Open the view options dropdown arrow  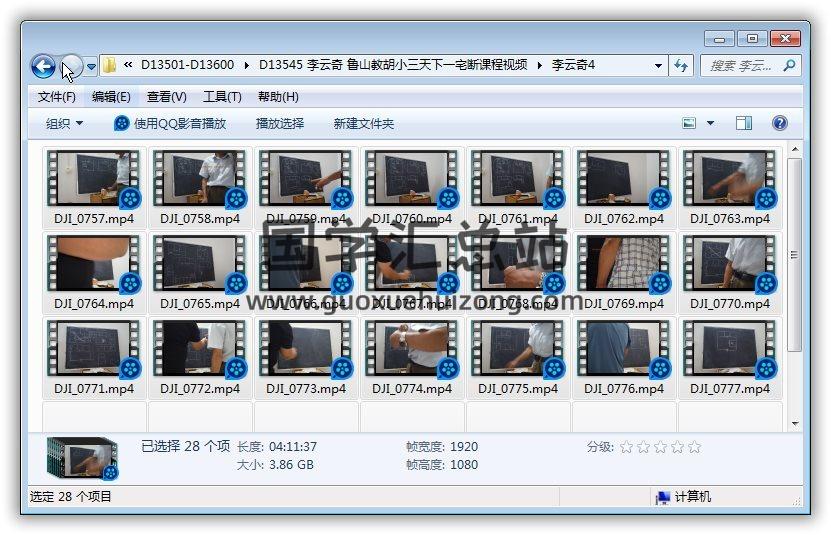[711, 123]
